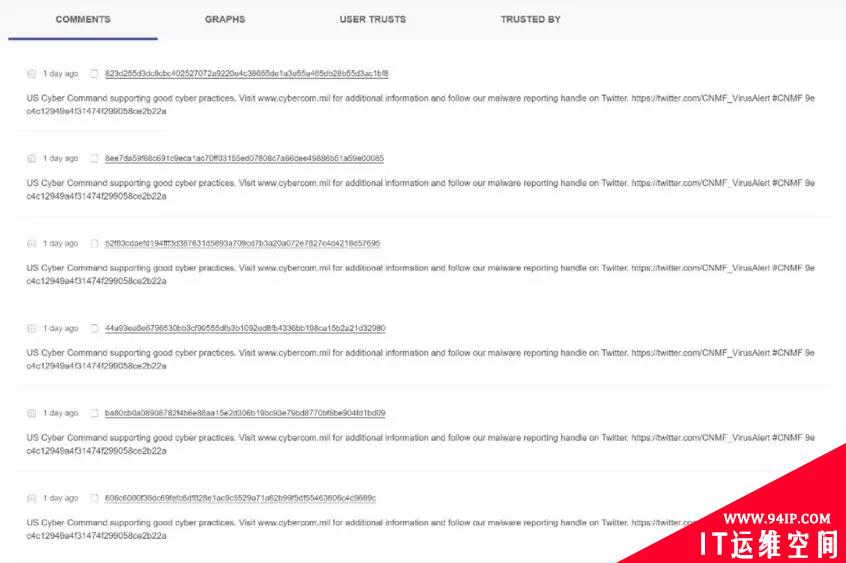This screenshot has width=846, height=563.
Task: Open file hash link starting with ba80cb0a
Action: 245,413
